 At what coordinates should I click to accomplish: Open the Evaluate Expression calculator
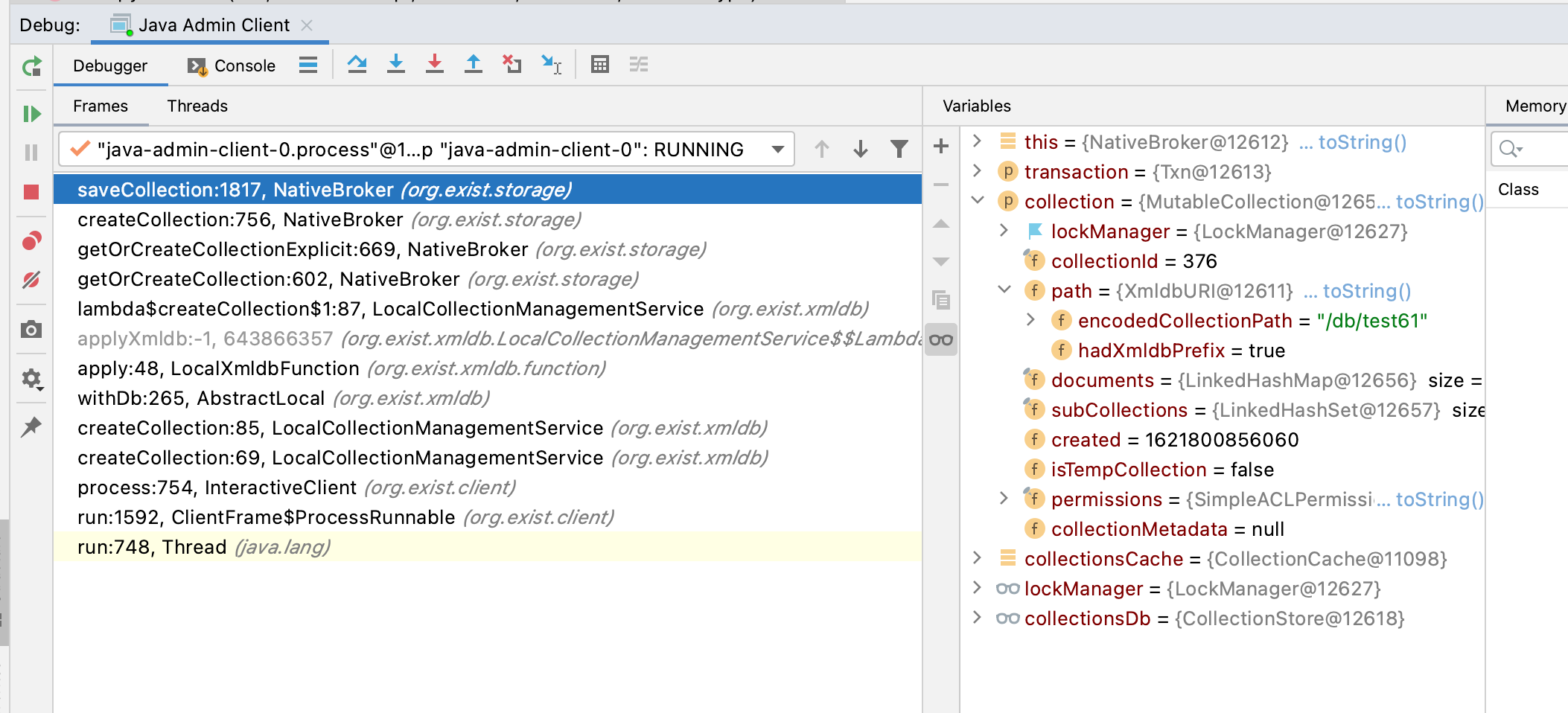point(600,65)
